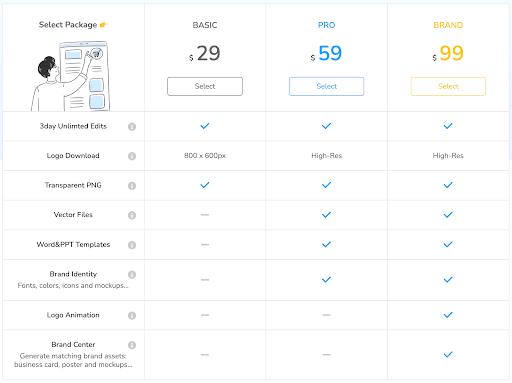Show info for Vector Files row
Image resolution: width=512 pixels, height=383 pixels.
click(132, 215)
